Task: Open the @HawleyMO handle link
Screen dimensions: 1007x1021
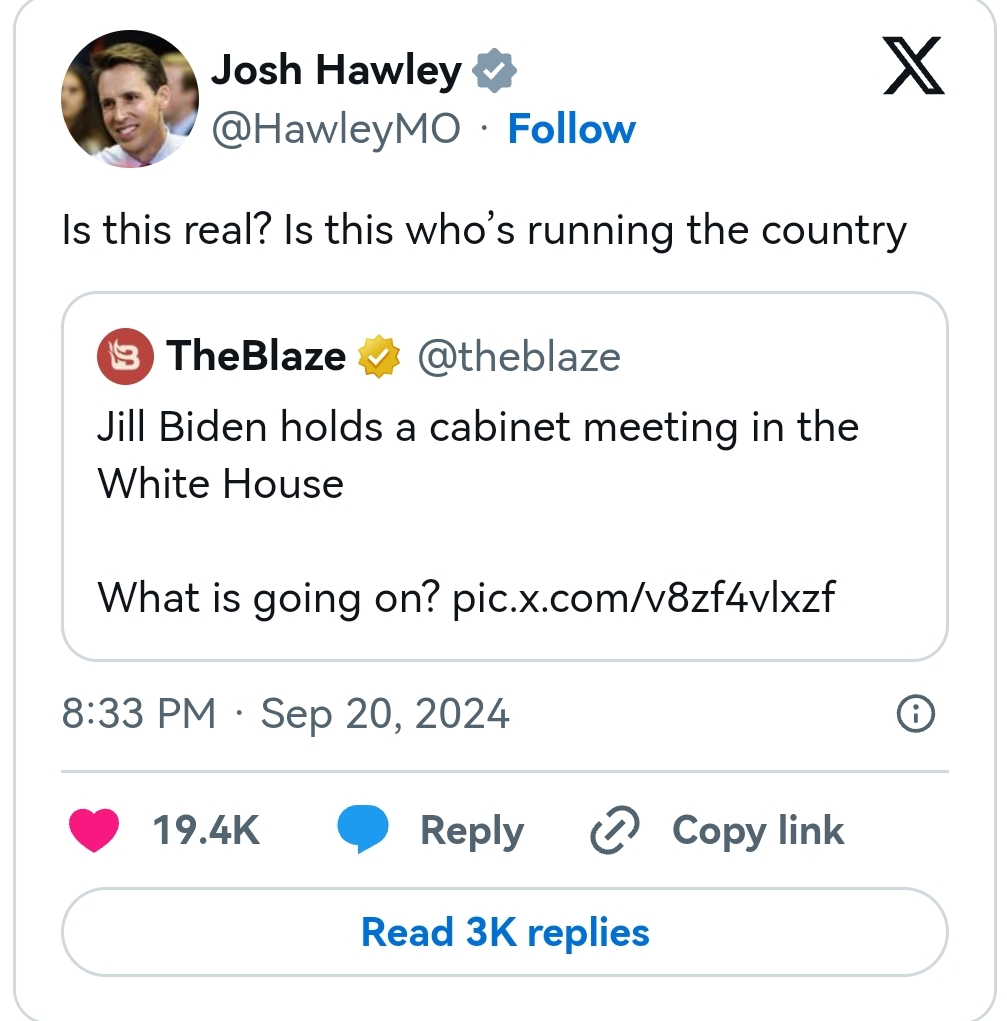Action: pyautogui.click(x=337, y=129)
